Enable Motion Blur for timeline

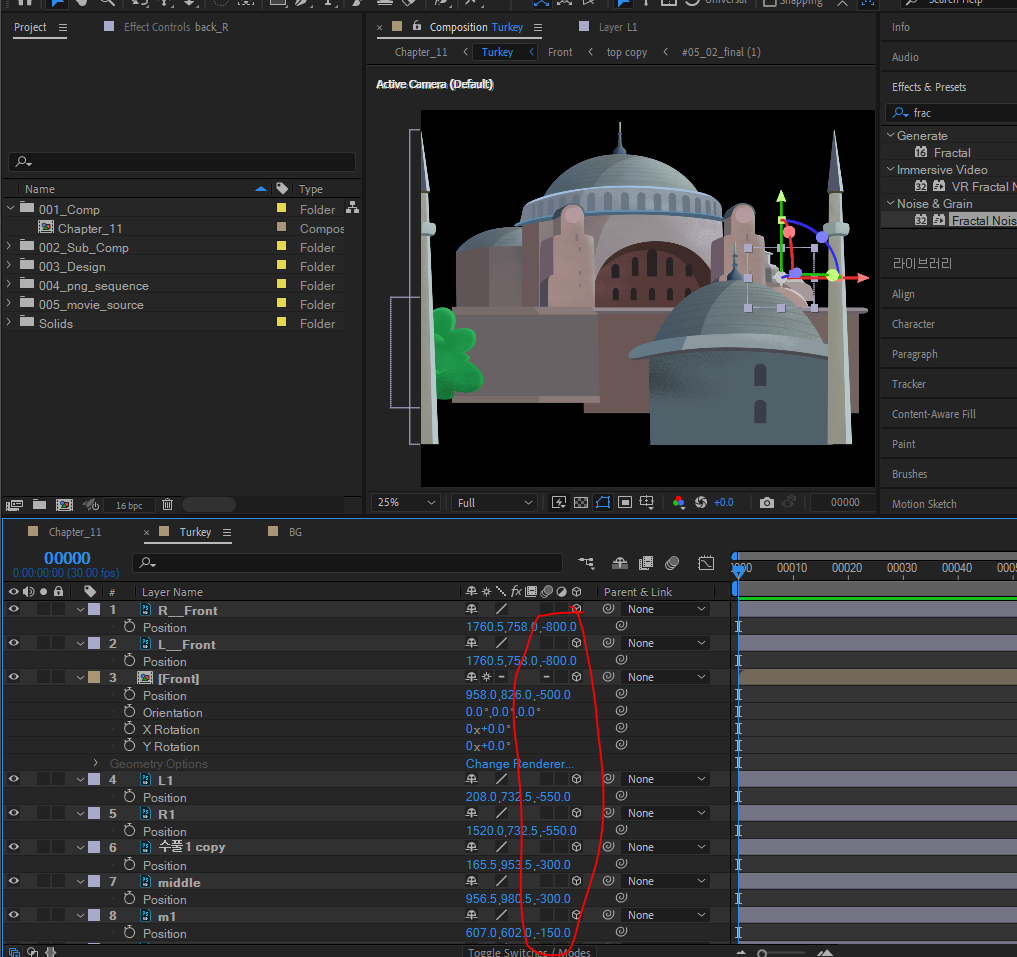click(672, 563)
